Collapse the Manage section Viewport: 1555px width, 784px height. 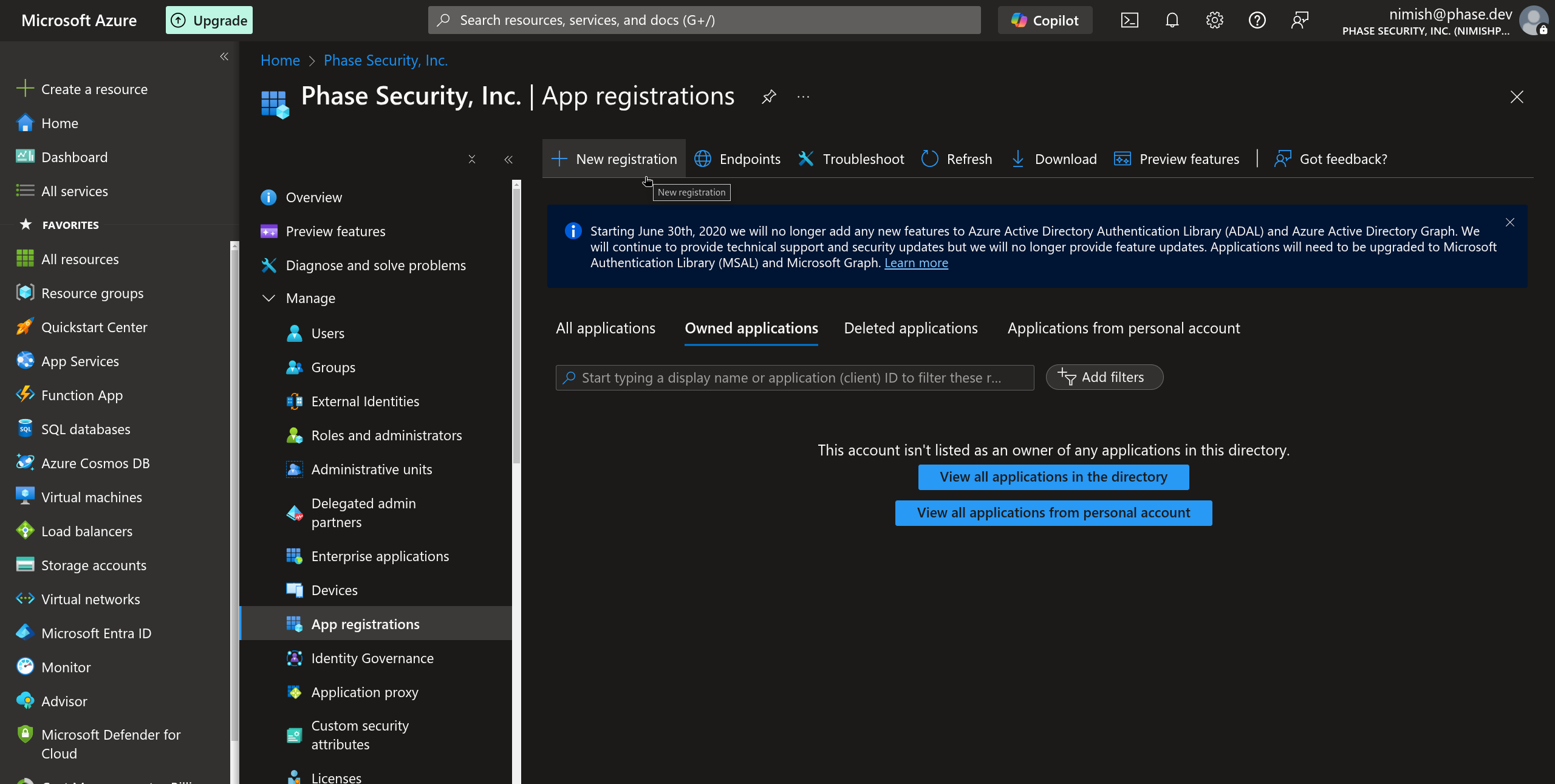point(269,298)
